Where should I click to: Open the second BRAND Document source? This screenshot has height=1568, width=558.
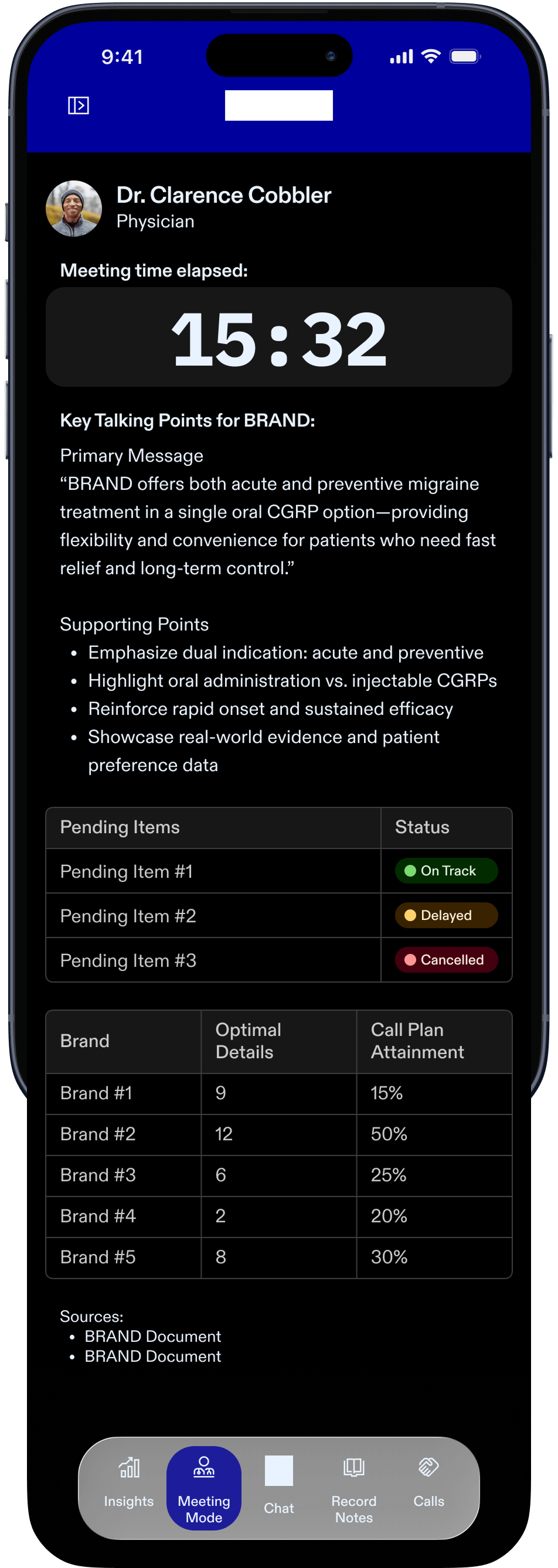(153, 1356)
